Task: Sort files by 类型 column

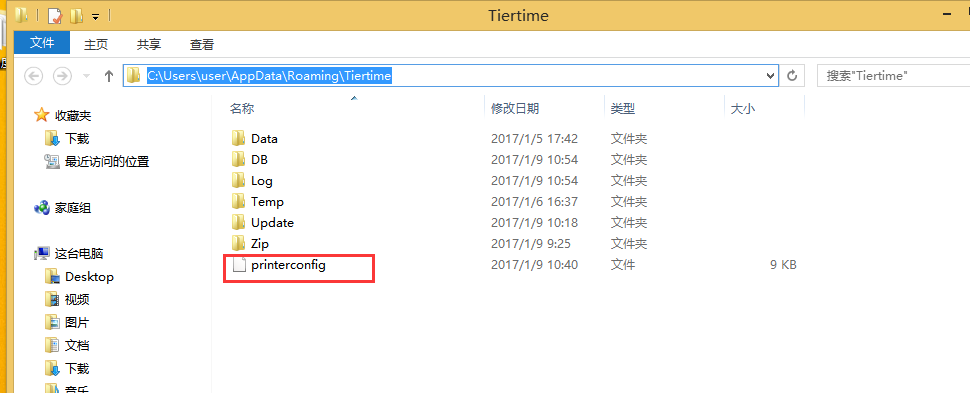Action: click(623, 108)
